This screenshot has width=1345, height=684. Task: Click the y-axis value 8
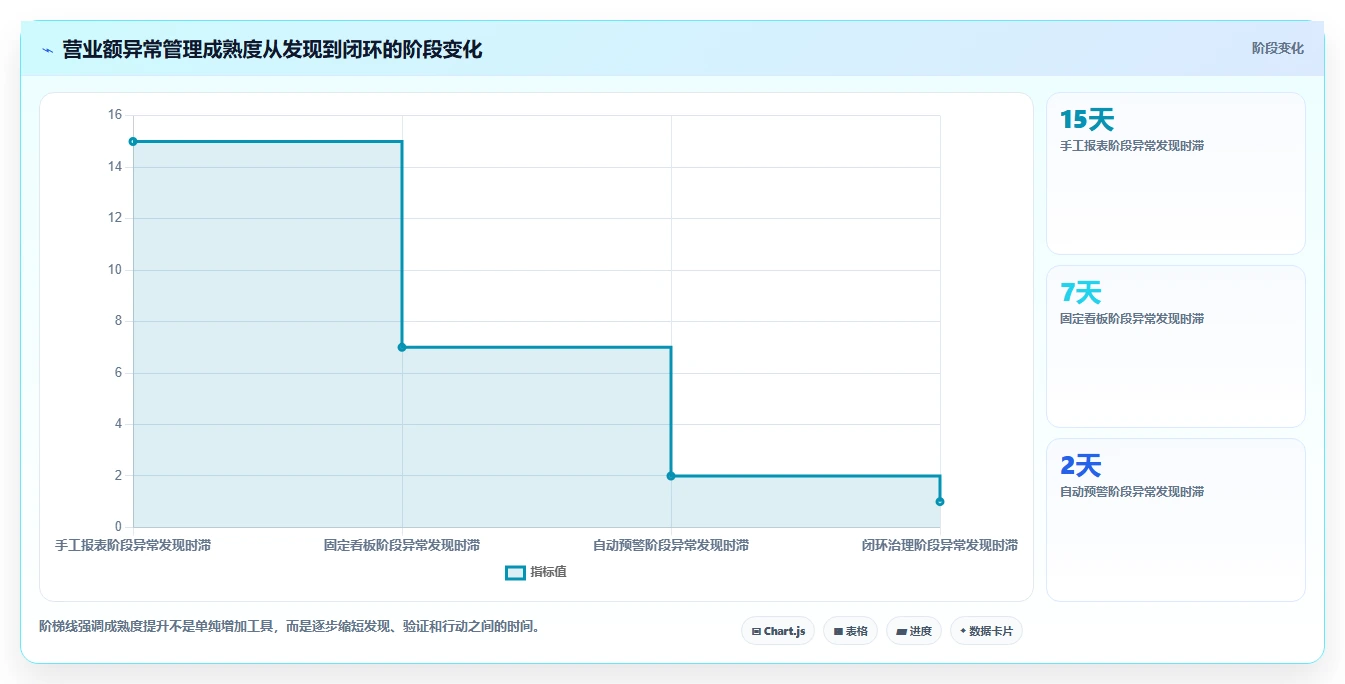click(118, 321)
